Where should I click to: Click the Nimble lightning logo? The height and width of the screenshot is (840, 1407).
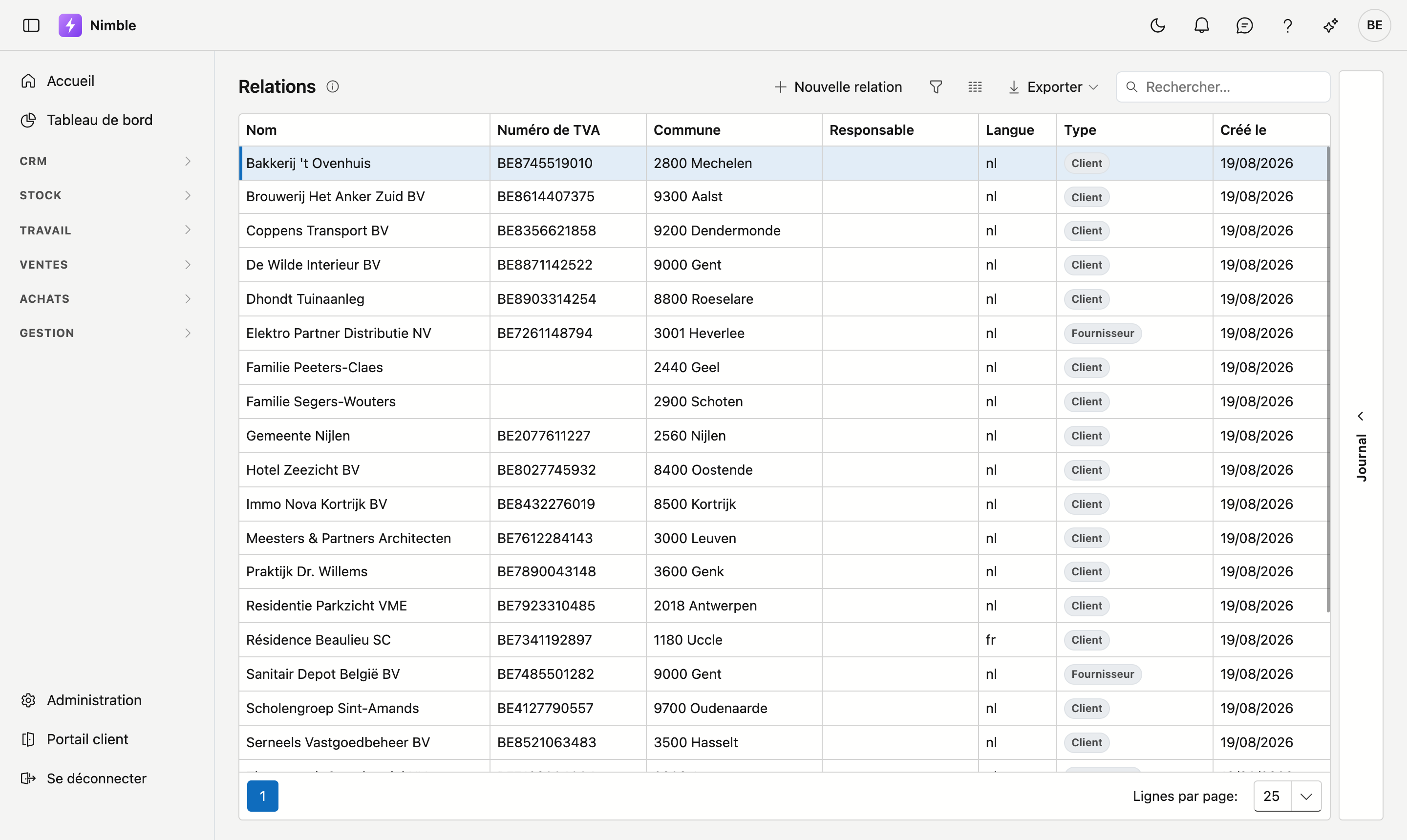(70, 25)
